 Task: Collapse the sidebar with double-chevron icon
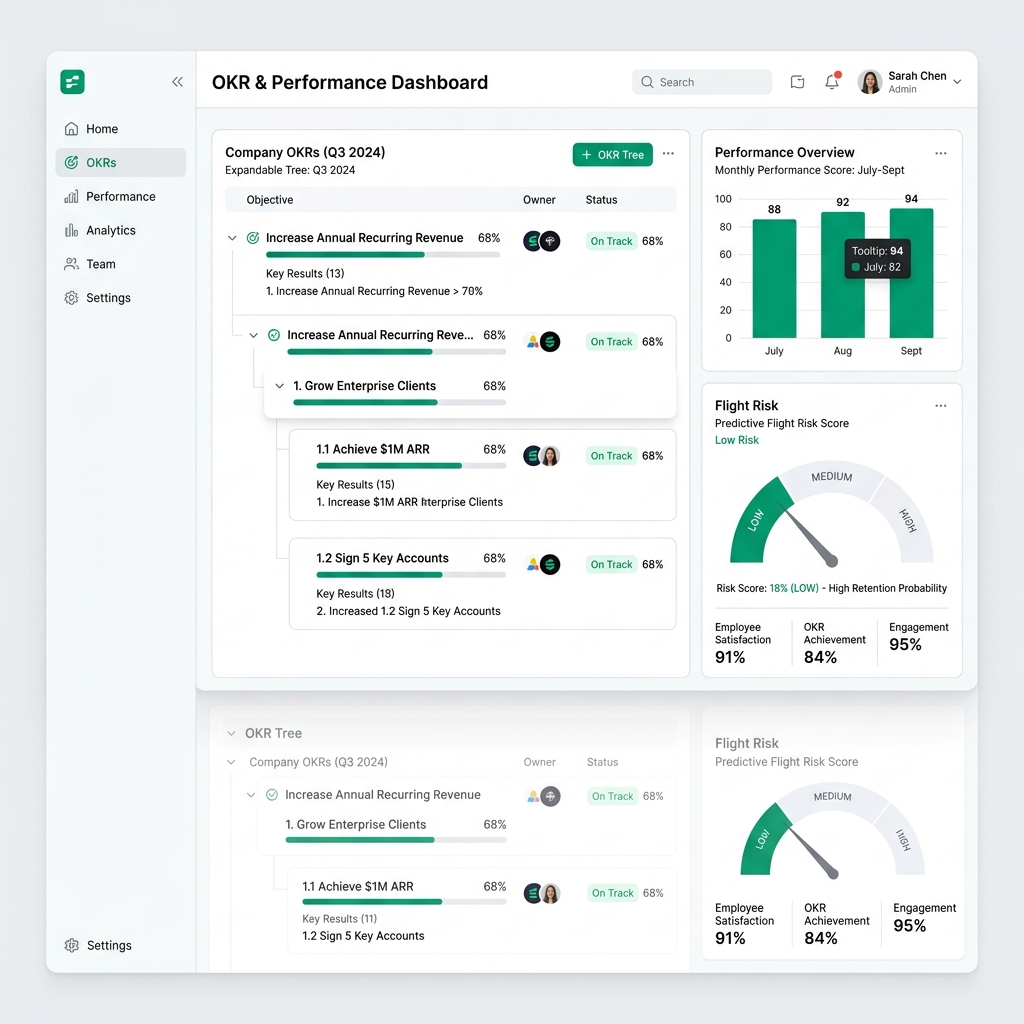[178, 82]
